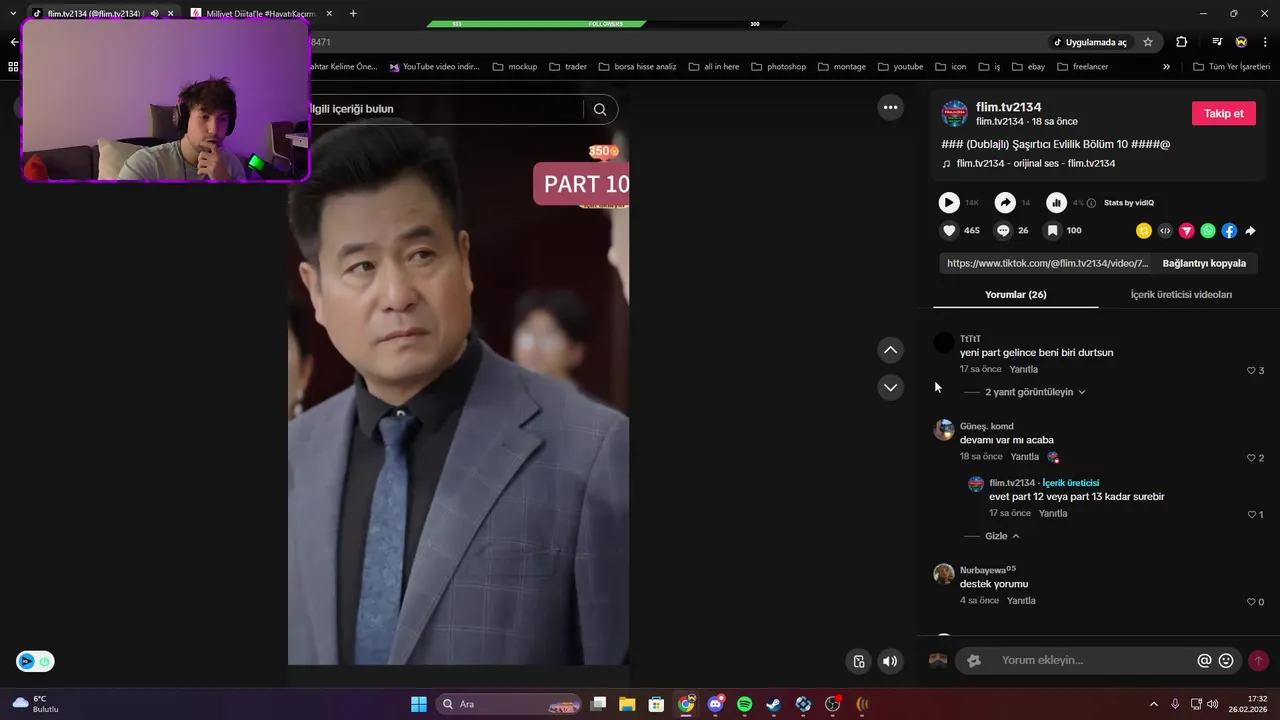Click Uygulamada aç in the address bar
1280x720 pixels.
coord(1089,42)
